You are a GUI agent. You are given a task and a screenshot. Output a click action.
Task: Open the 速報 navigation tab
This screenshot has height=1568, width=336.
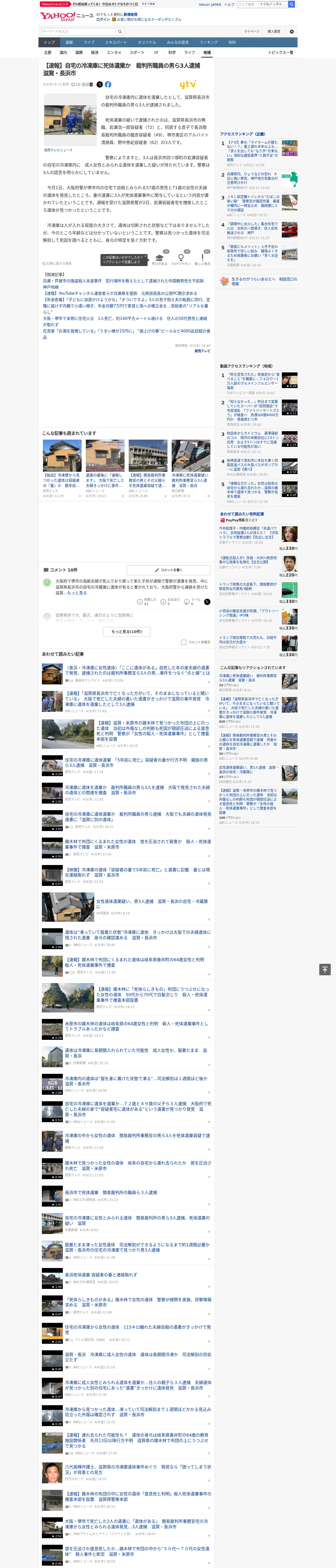pos(69,43)
